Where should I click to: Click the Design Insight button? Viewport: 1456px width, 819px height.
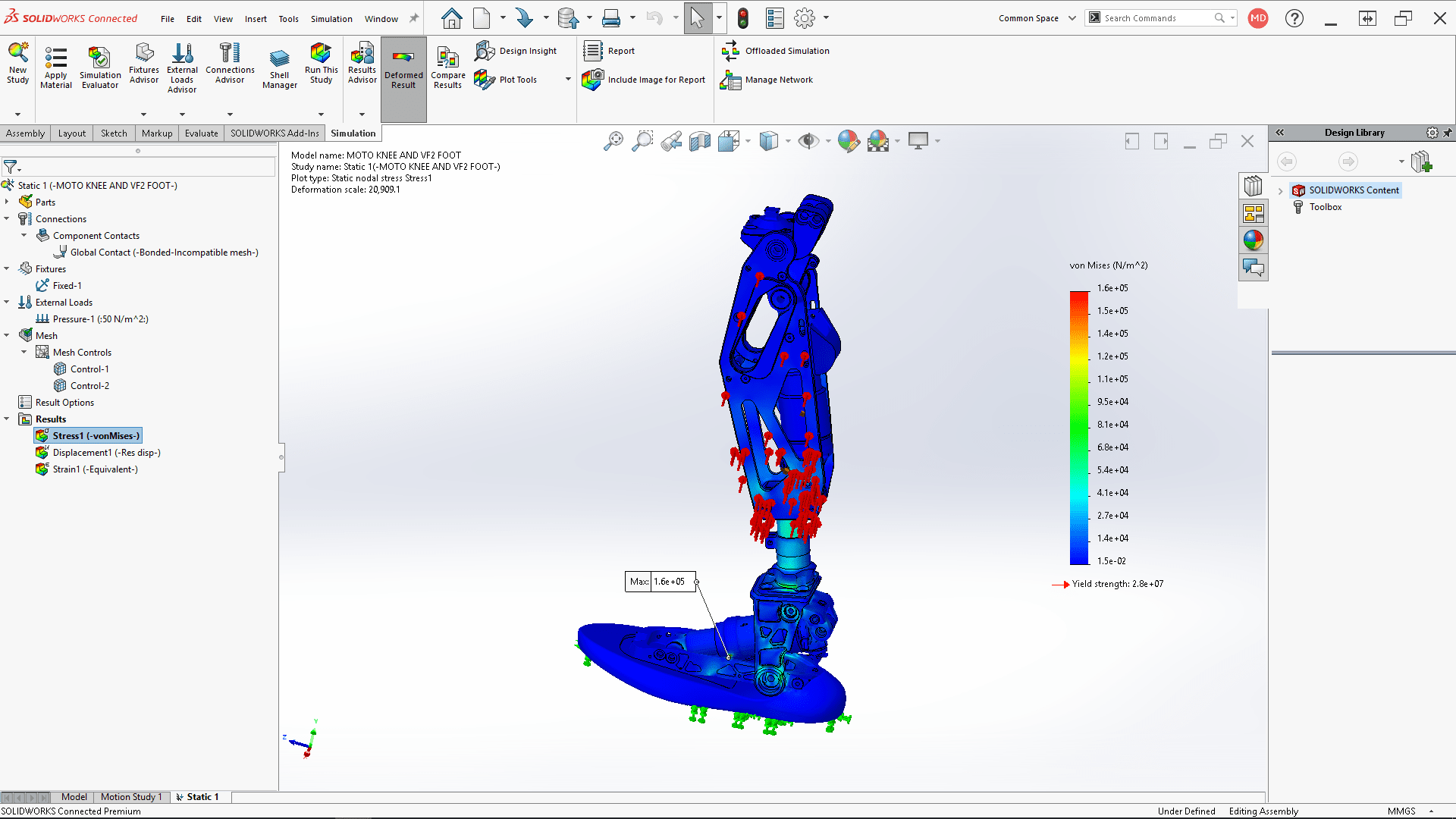516,51
